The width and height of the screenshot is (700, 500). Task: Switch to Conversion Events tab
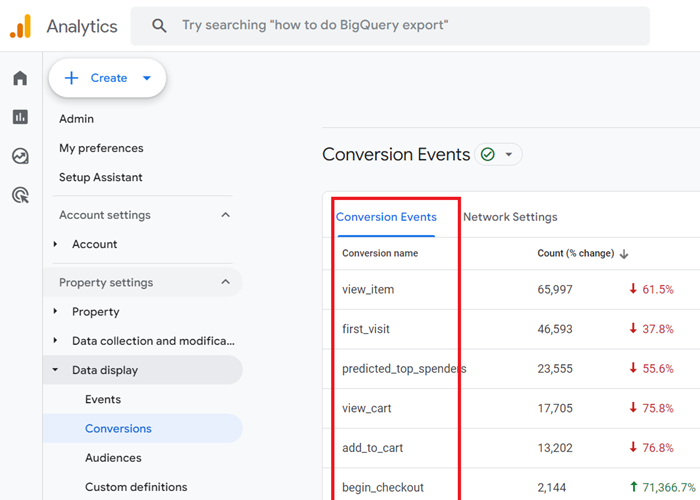pos(386,217)
